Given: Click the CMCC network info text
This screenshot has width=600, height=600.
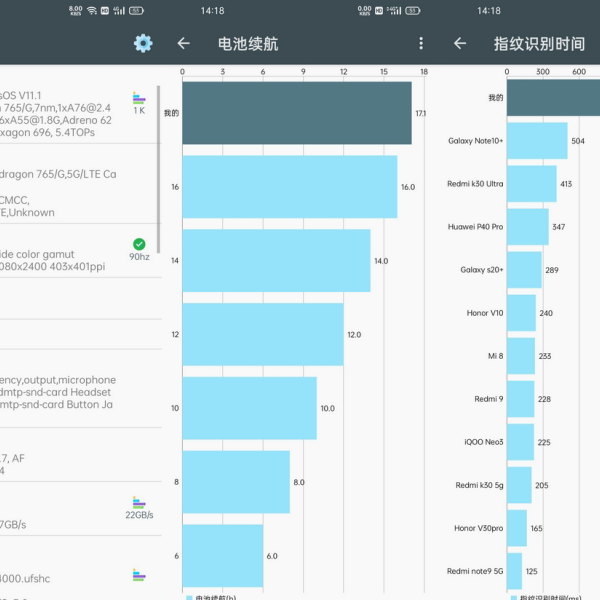Looking at the screenshot, I should click(15, 200).
